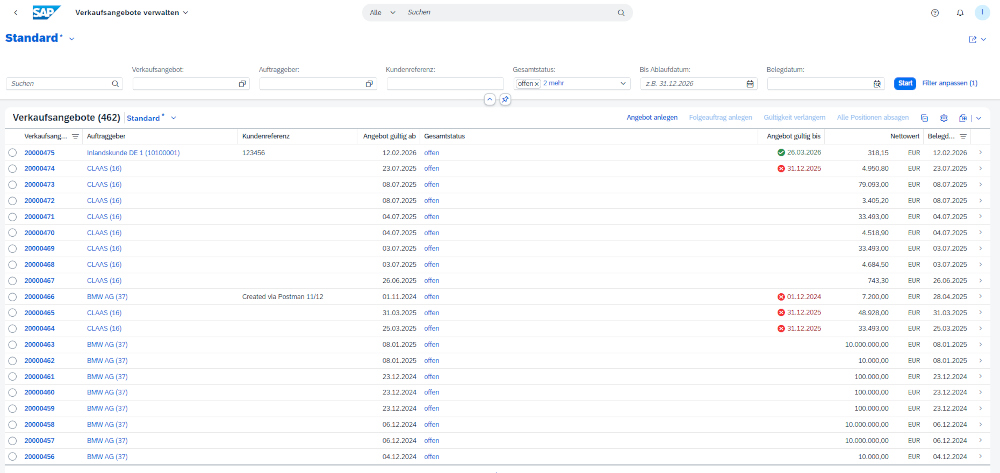The image size is (1000, 473).
Task: Open the notifications bell
Action: (x=960, y=13)
